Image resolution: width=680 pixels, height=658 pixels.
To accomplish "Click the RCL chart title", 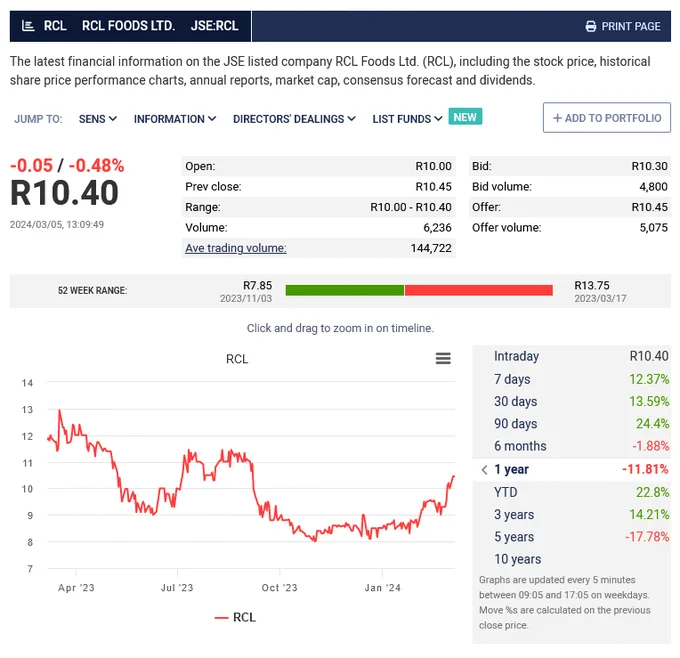I will pos(237,359).
